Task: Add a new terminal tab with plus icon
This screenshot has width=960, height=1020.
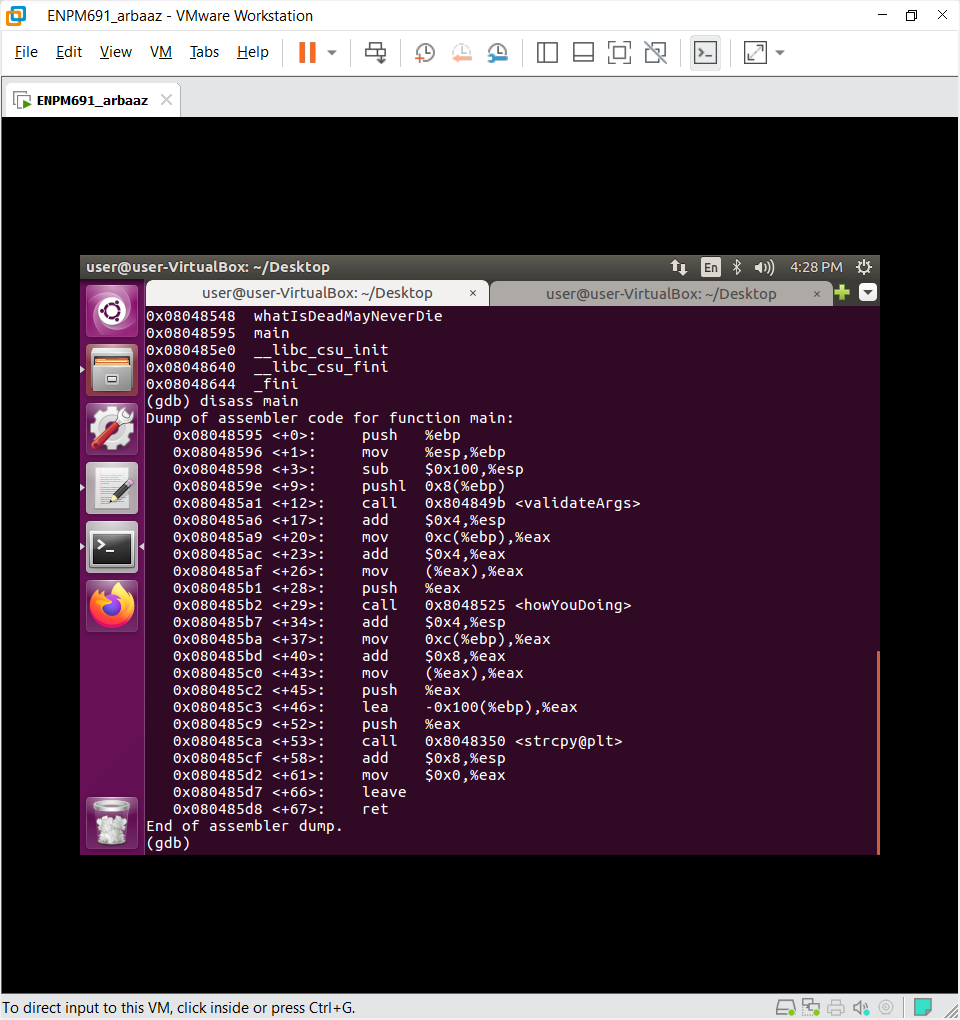Action: click(x=842, y=293)
